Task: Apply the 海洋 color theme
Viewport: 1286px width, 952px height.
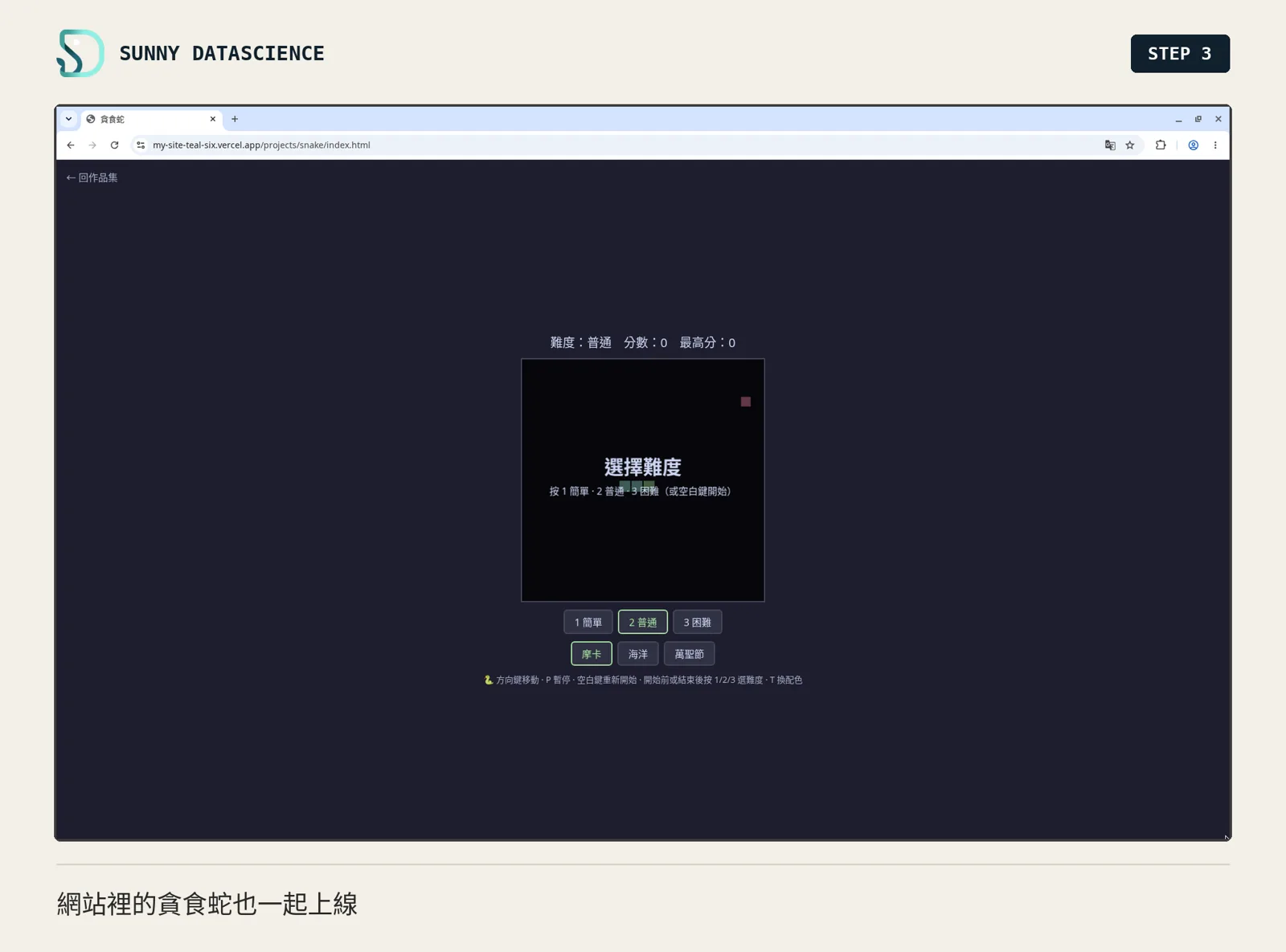Action: (x=638, y=654)
